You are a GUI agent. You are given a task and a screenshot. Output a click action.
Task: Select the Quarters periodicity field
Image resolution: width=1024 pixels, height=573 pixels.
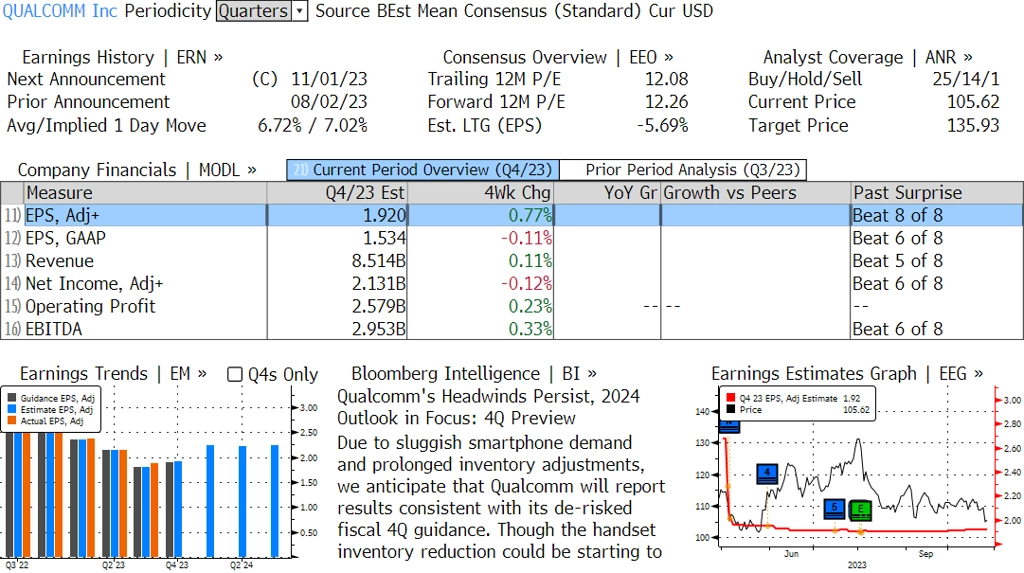coord(254,11)
